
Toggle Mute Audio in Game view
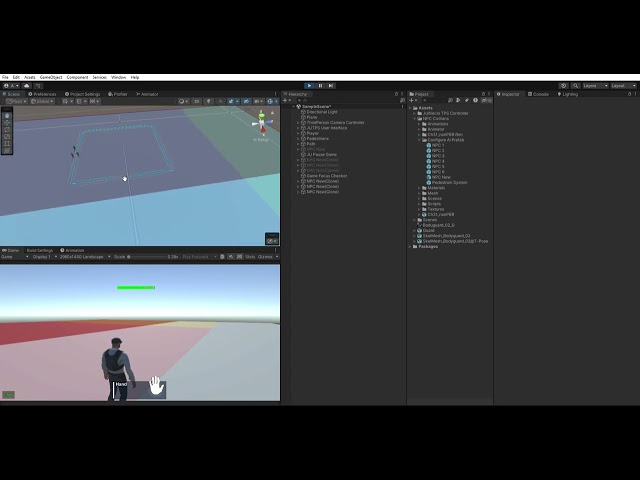coord(231,257)
